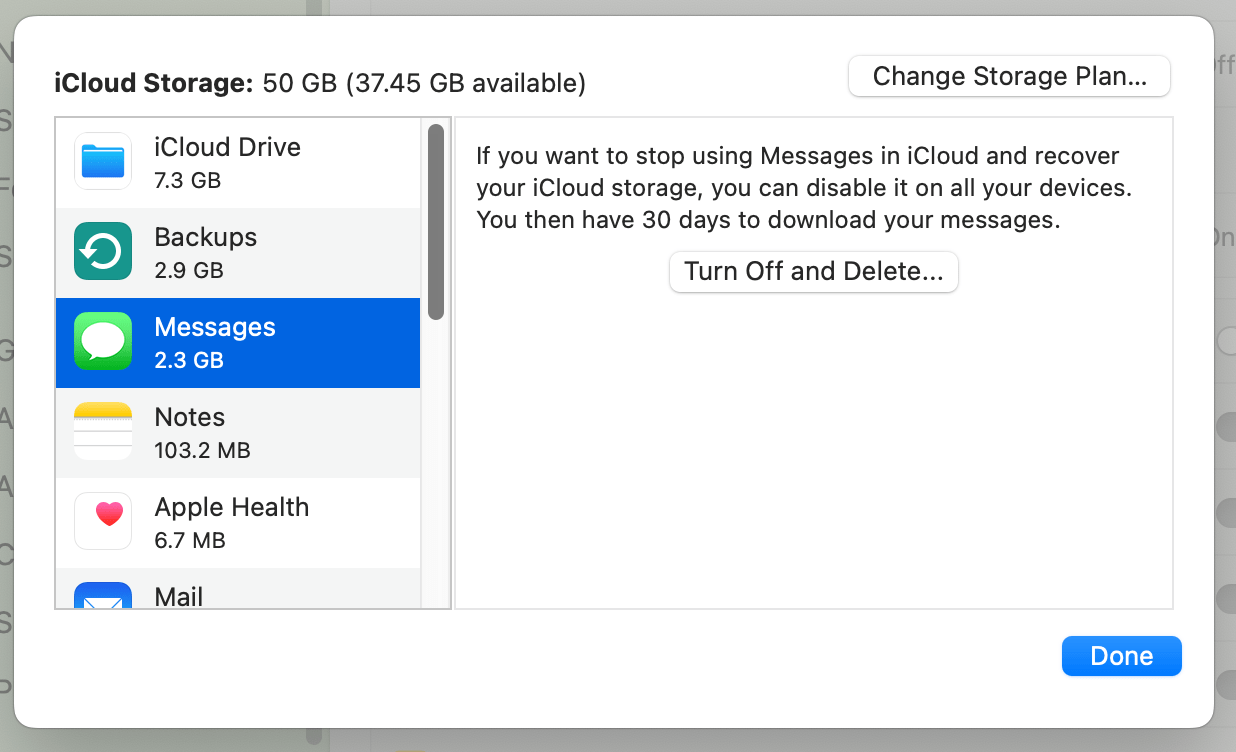Click the yellow Notes icon
The height and width of the screenshot is (752, 1236).
tap(103, 432)
